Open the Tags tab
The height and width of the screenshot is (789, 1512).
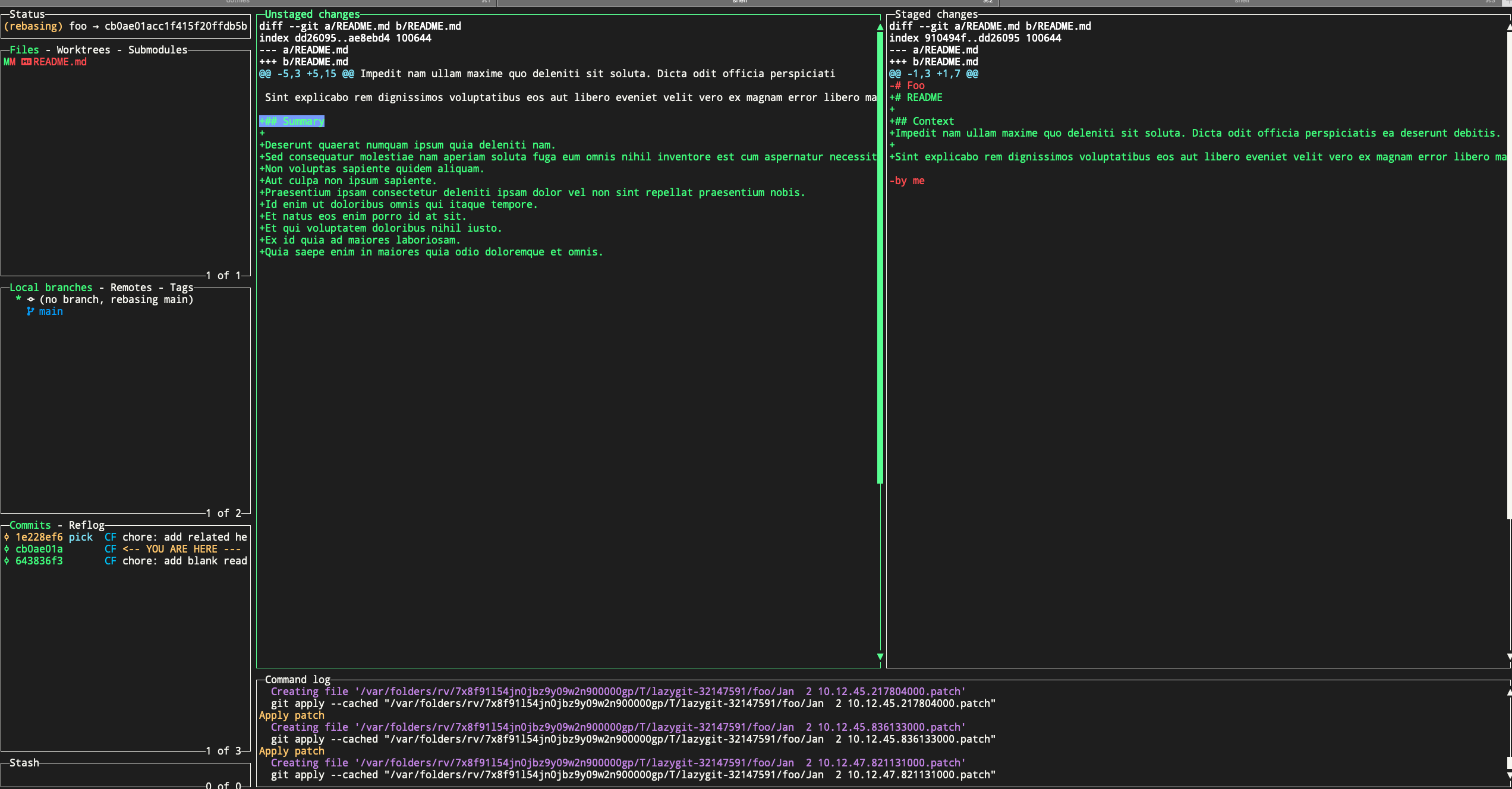click(181, 288)
